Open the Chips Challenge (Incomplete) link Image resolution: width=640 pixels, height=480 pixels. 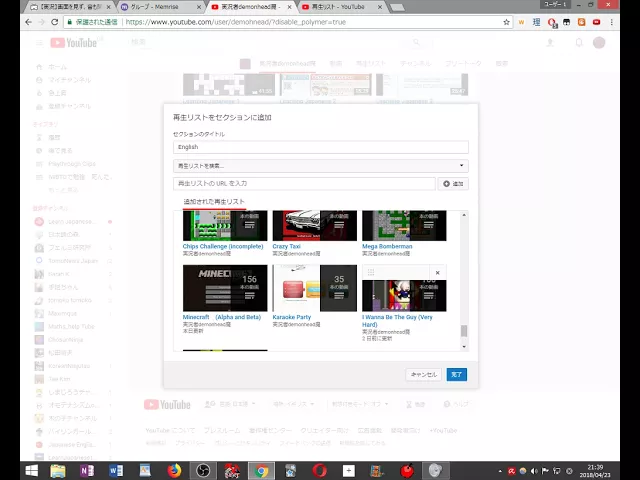(x=223, y=247)
